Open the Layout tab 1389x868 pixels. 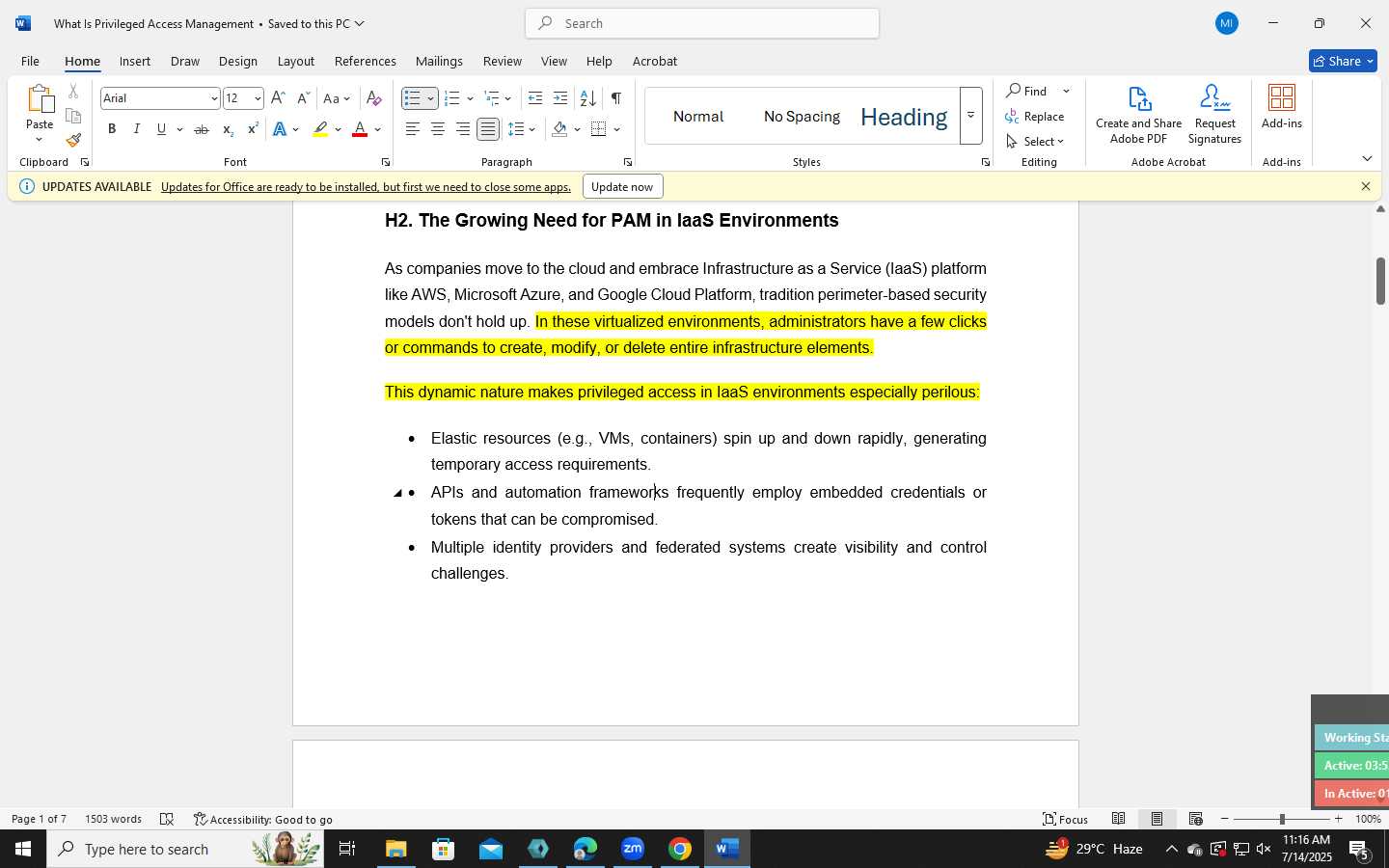coord(296,61)
